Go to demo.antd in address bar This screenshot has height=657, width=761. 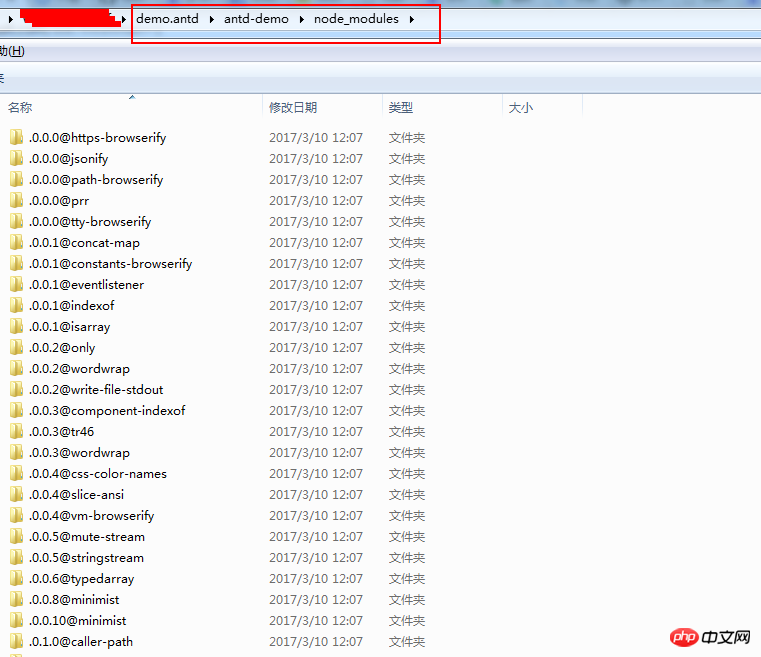click(167, 19)
